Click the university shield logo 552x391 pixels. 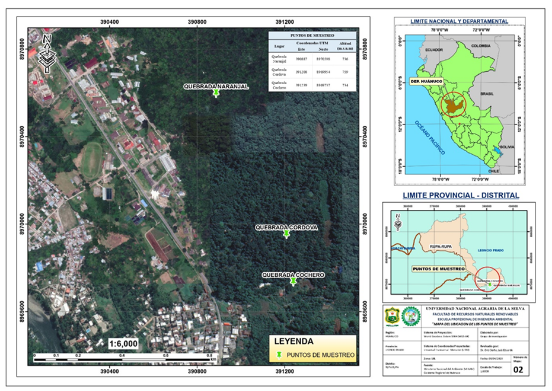coord(392,316)
